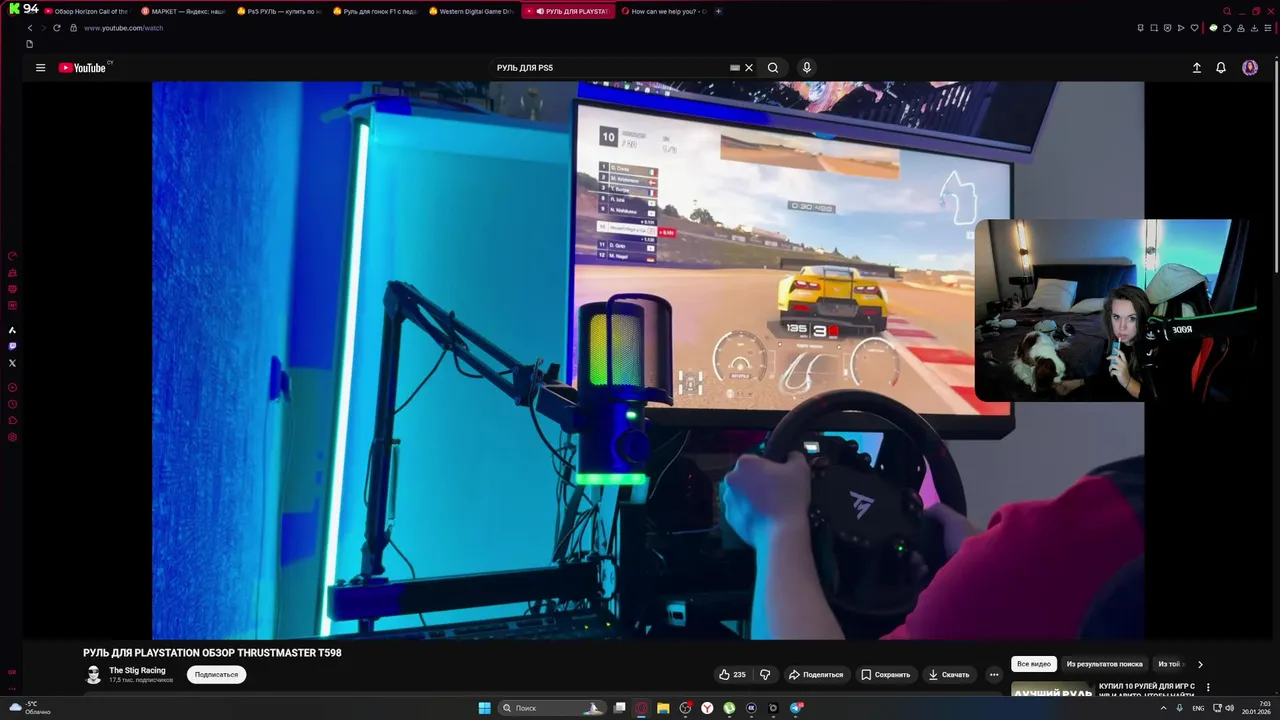Switch to Western Digital Game Drive tab
1280x720 pixels.
click(x=471, y=11)
